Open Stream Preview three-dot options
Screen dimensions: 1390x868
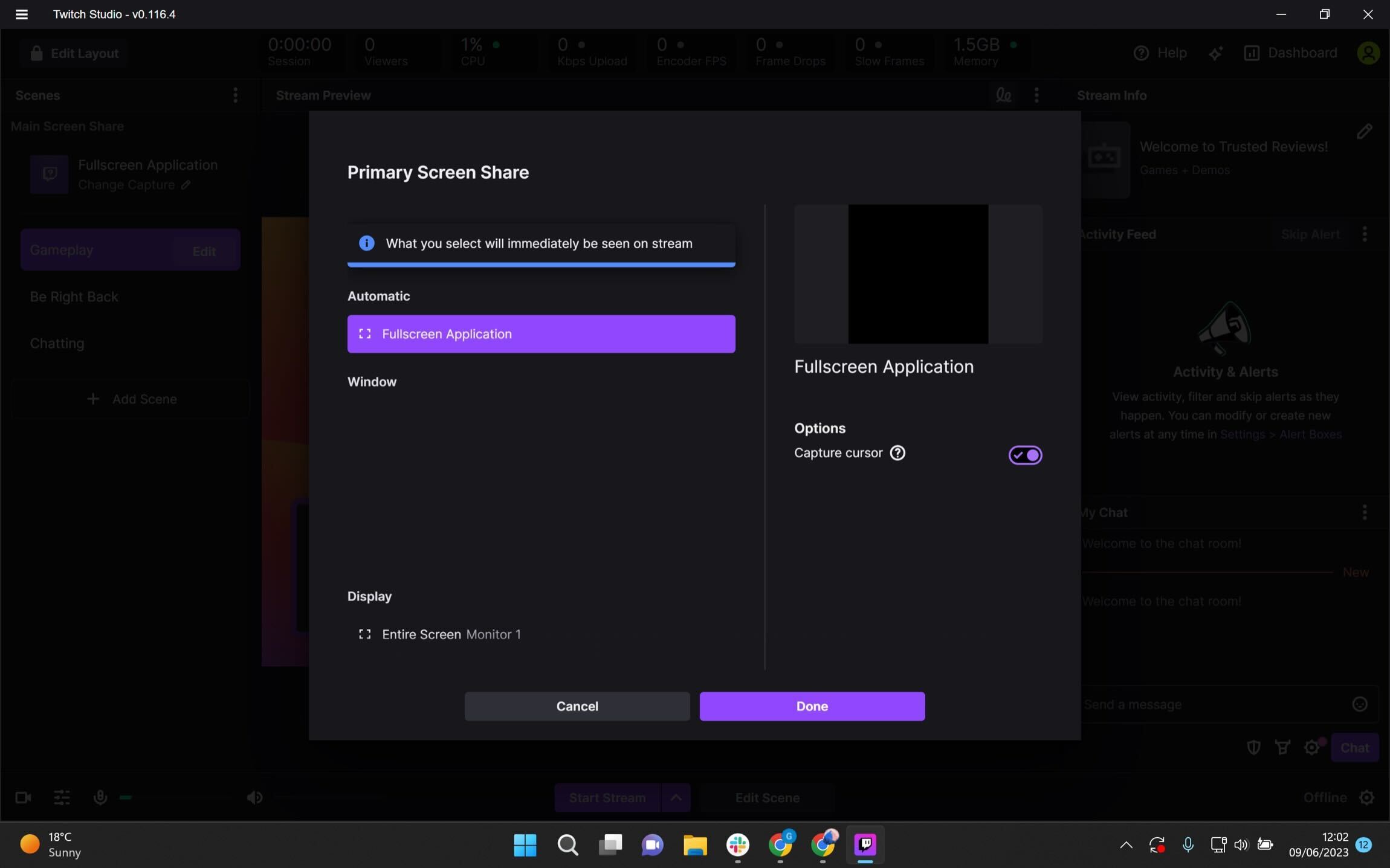click(x=1036, y=95)
